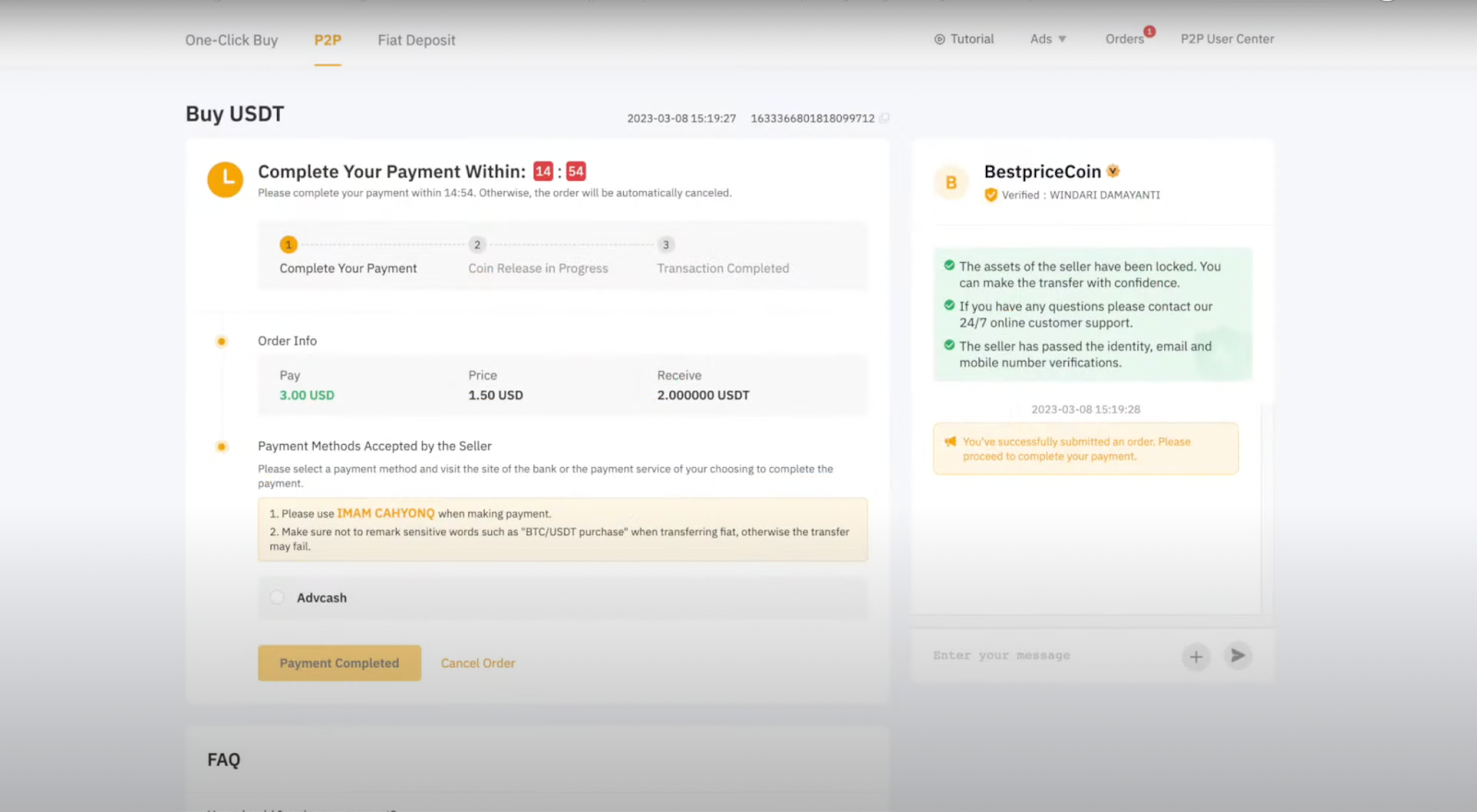Click the seller avatar letter B
The width and height of the screenshot is (1477, 812).
951,183
